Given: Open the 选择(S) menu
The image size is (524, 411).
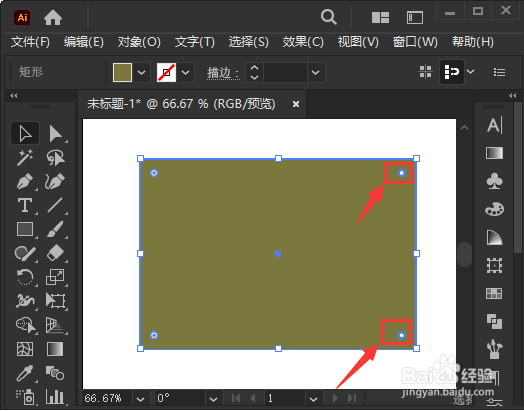Looking at the screenshot, I should [249, 42].
